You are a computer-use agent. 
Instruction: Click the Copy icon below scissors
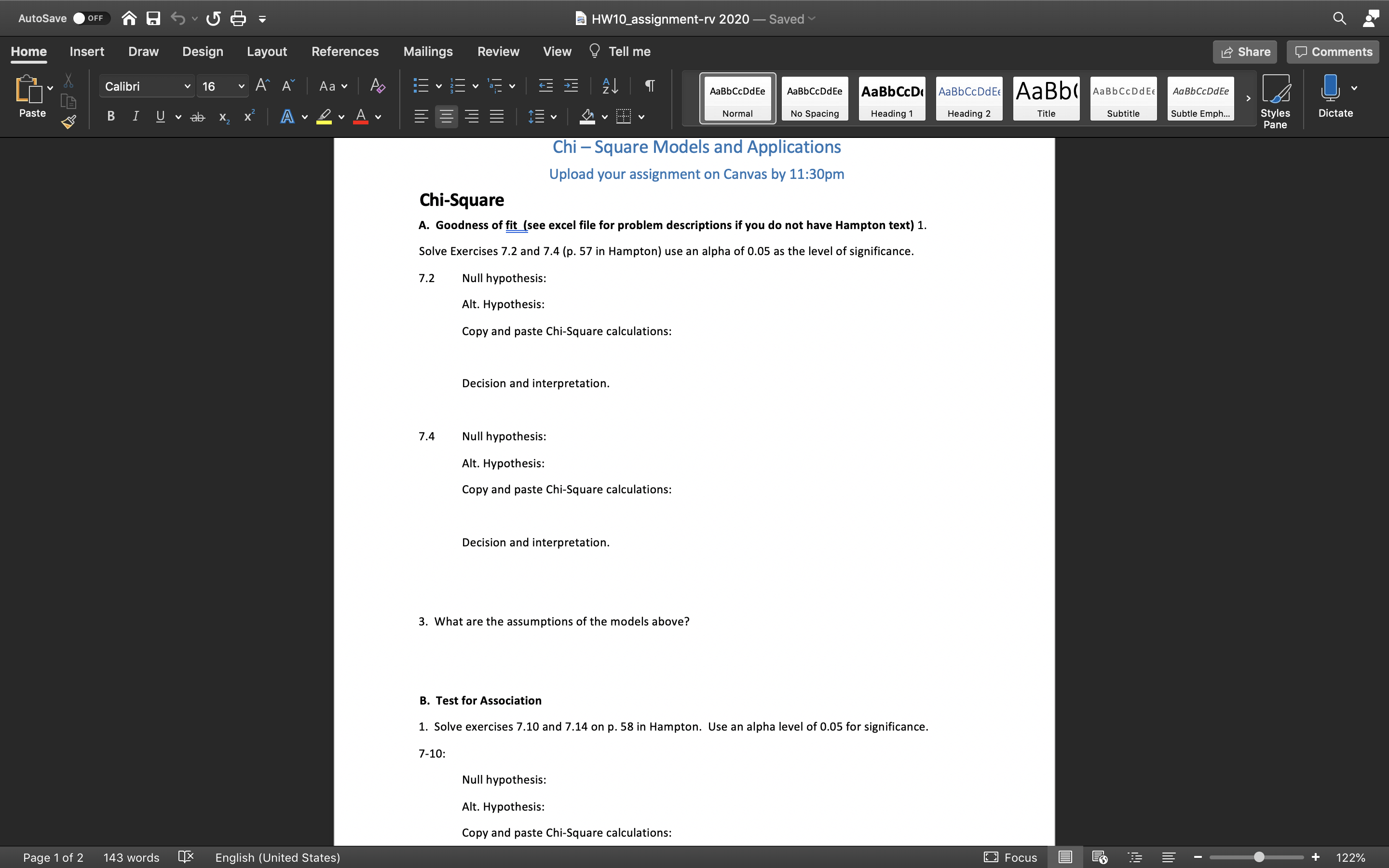pos(68,102)
